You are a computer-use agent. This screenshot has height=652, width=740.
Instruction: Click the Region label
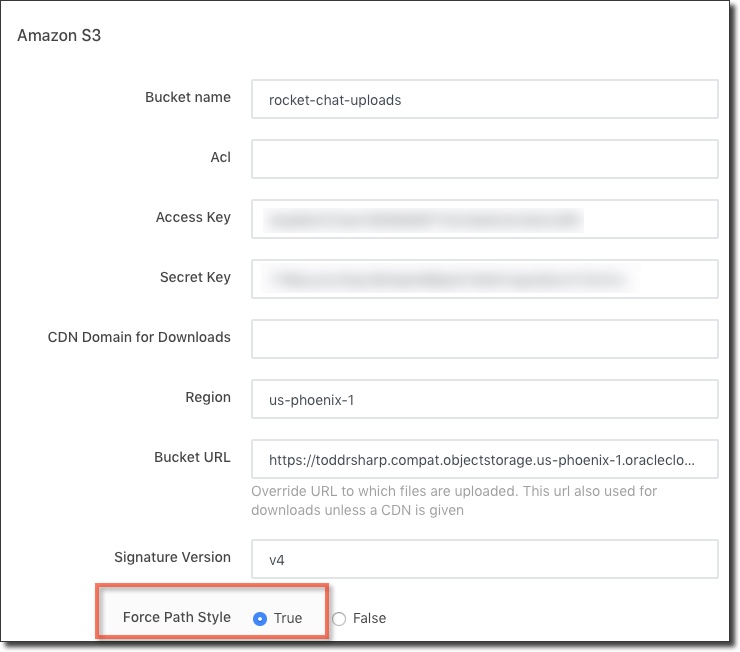coord(207,397)
